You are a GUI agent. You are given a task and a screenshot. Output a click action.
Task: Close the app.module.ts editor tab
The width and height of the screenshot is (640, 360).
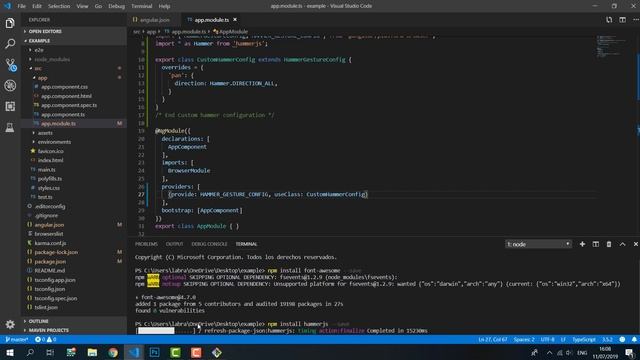click(235, 20)
